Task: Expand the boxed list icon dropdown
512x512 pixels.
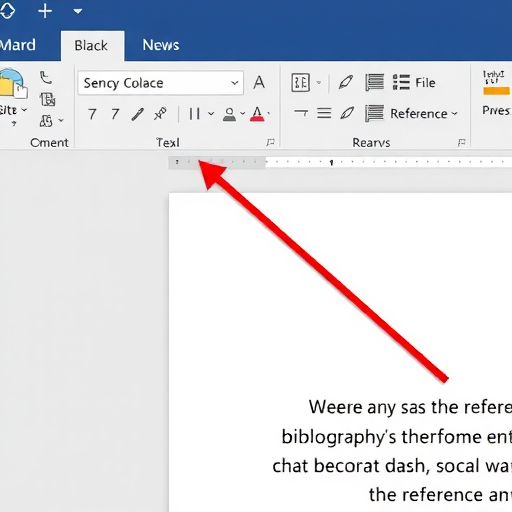Action: coord(319,82)
